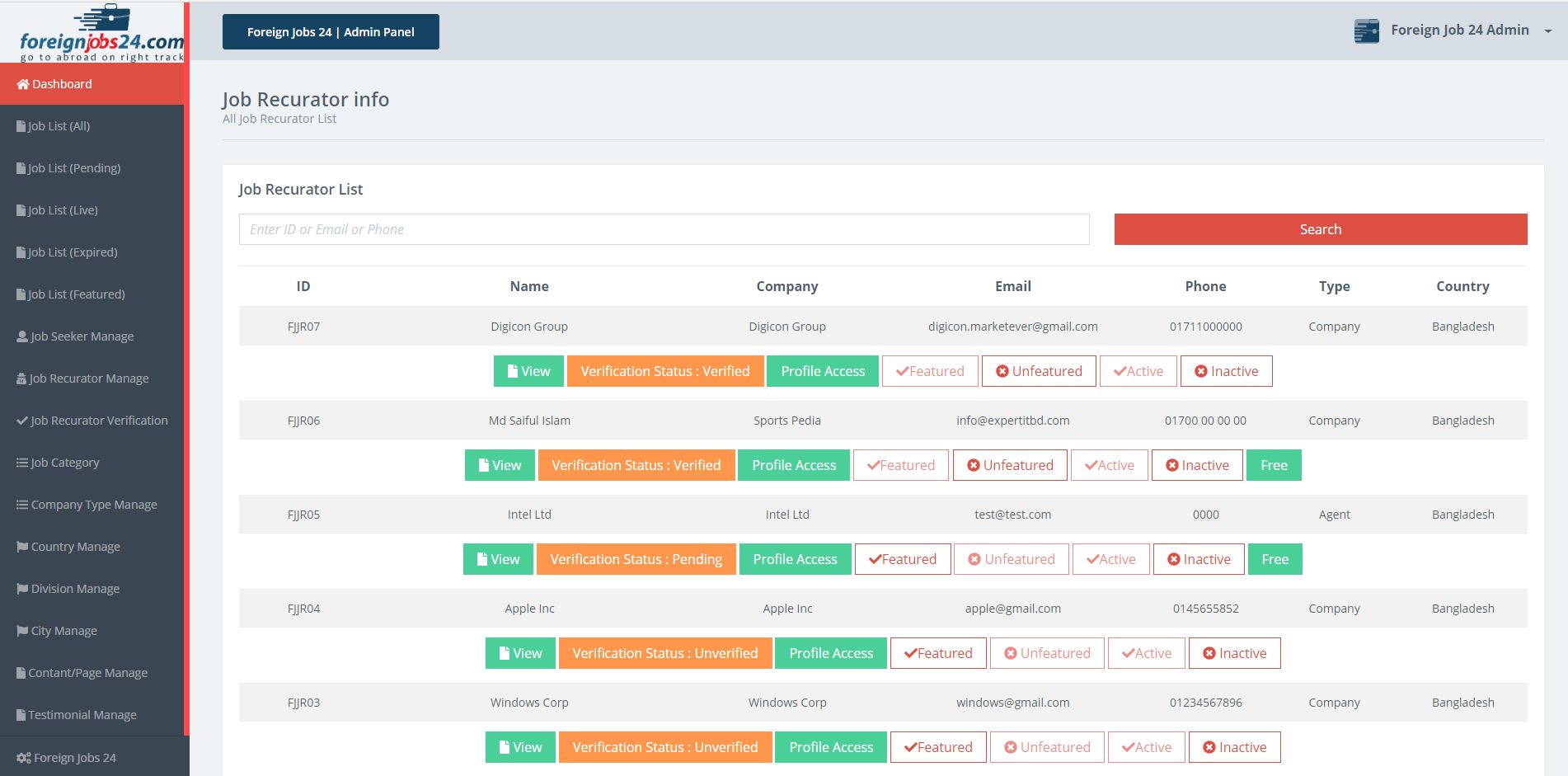The image size is (1568, 776).
Task: Set Digicon Group as Inactive
Action: 1226,371
